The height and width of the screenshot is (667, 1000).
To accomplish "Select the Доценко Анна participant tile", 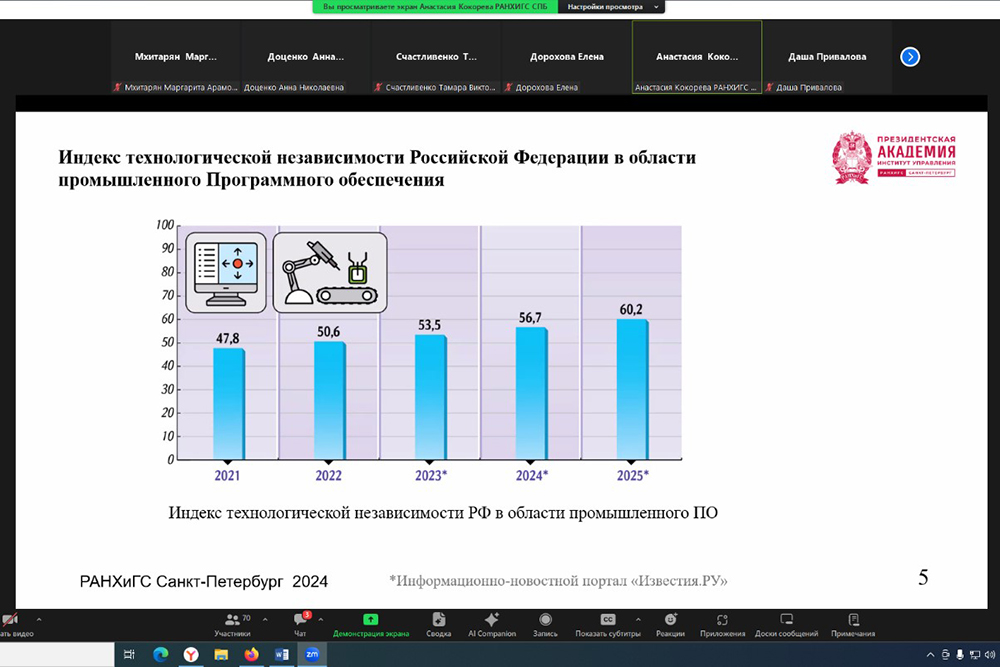I will [x=306, y=57].
